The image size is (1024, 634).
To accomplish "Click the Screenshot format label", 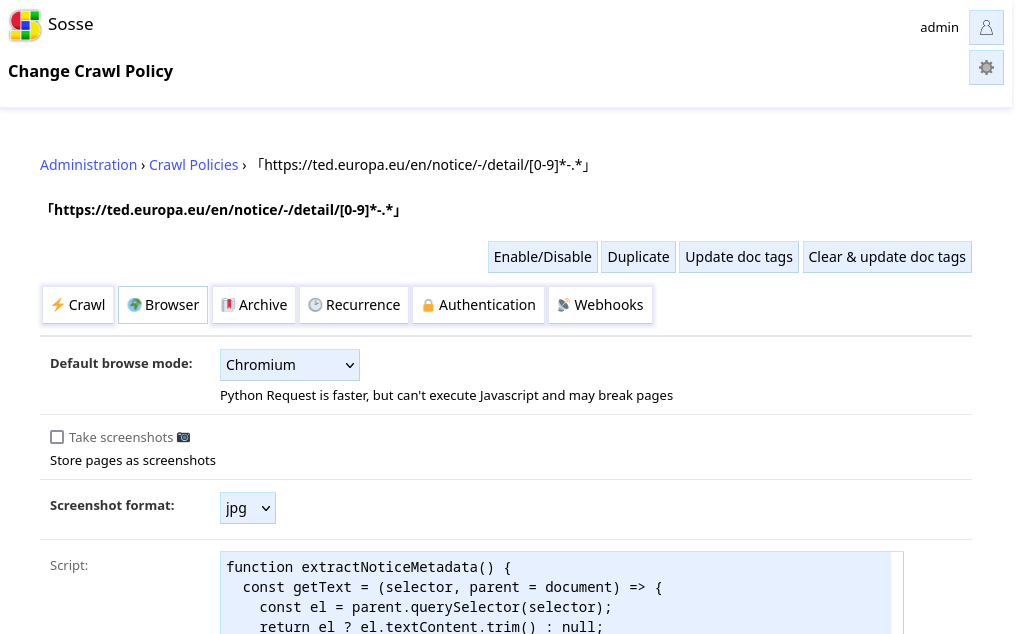I will pyautogui.click(x=112, y=506).
